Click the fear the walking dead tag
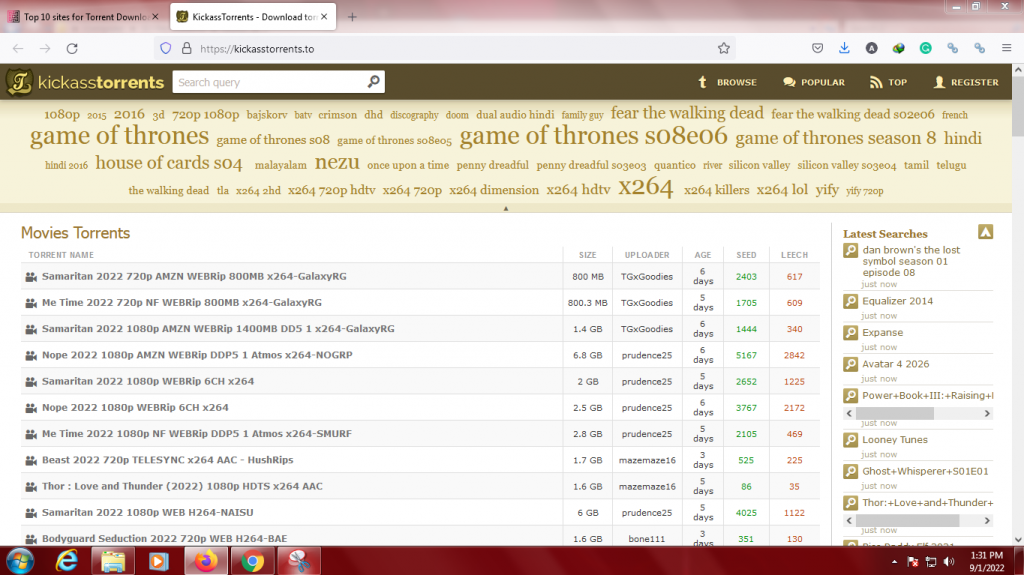The height and width of the screenshot is (575, 1024). [x=687, y=113]
